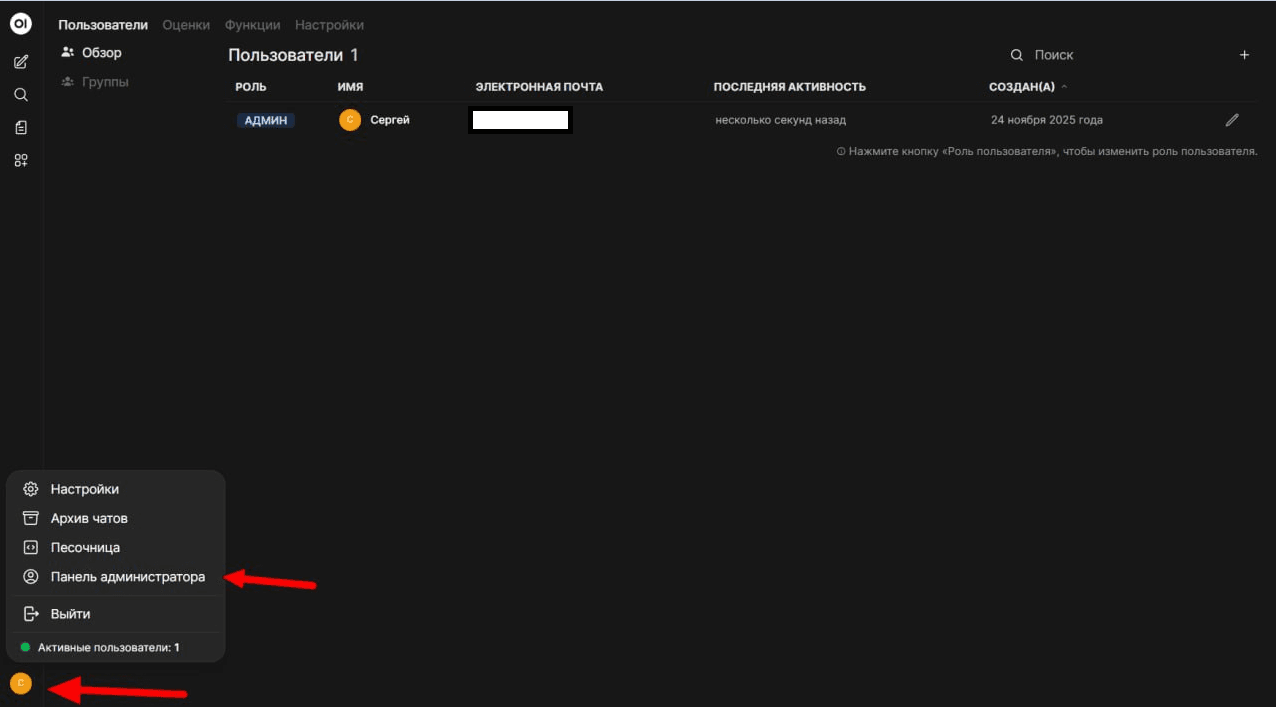Open sidebar search with the magnifier icon
The image size is (1276, 707).
click(20, 94)
